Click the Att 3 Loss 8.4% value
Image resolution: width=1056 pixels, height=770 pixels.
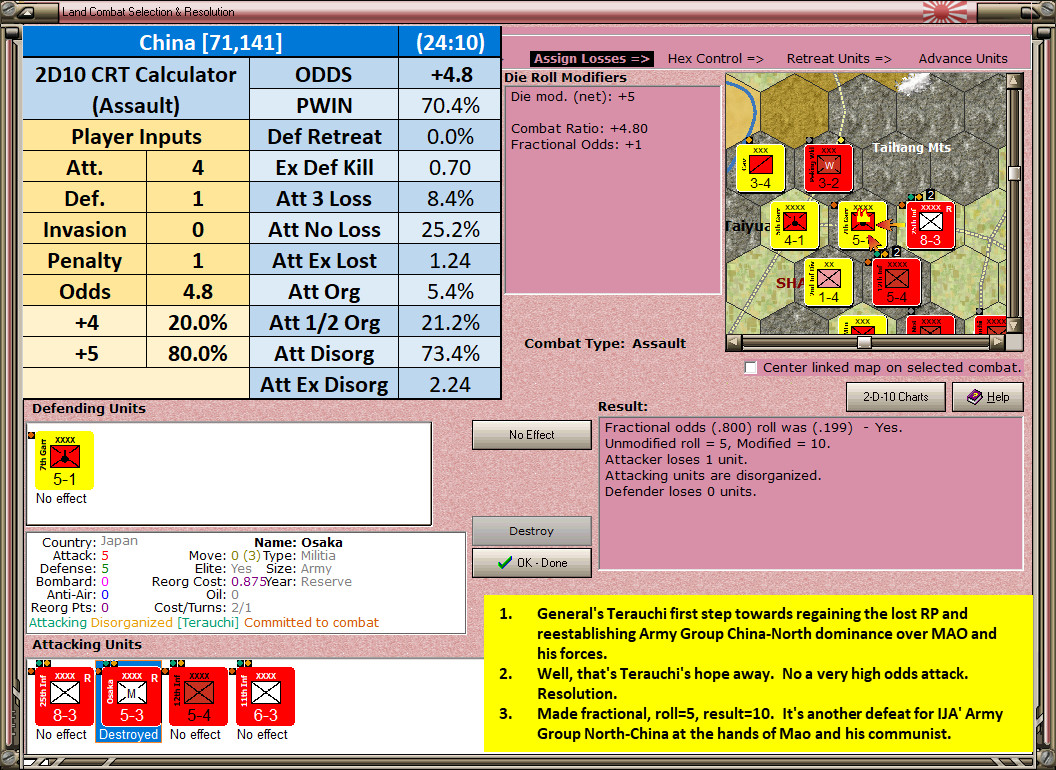[450, 198]
